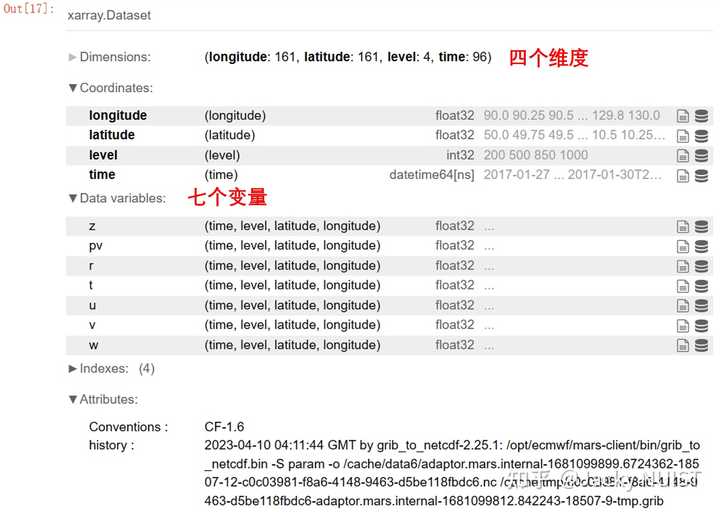
Task: Click the pv variable name
Action: tap(96, 246)
